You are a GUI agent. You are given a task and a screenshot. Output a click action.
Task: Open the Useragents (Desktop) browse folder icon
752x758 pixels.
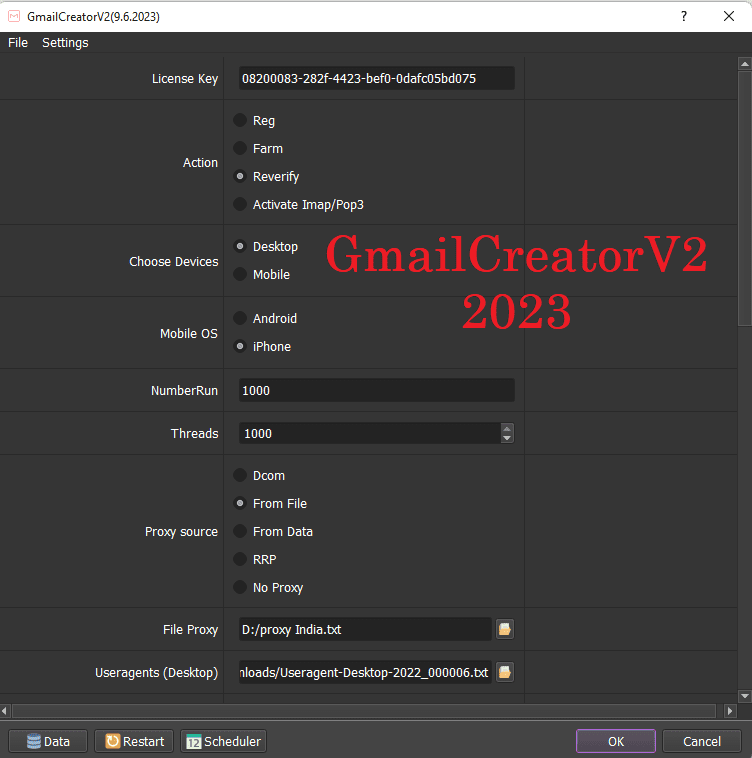pos(505,672)
